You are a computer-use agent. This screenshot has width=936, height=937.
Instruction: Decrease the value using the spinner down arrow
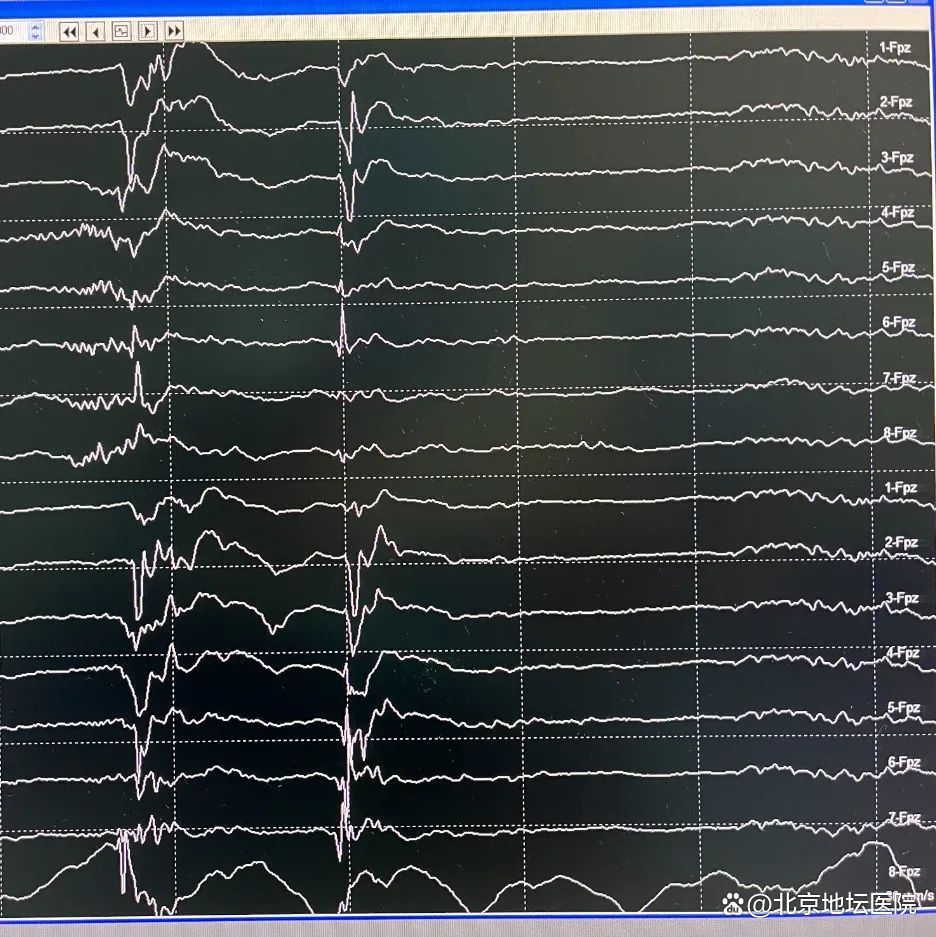coord(36,36)
